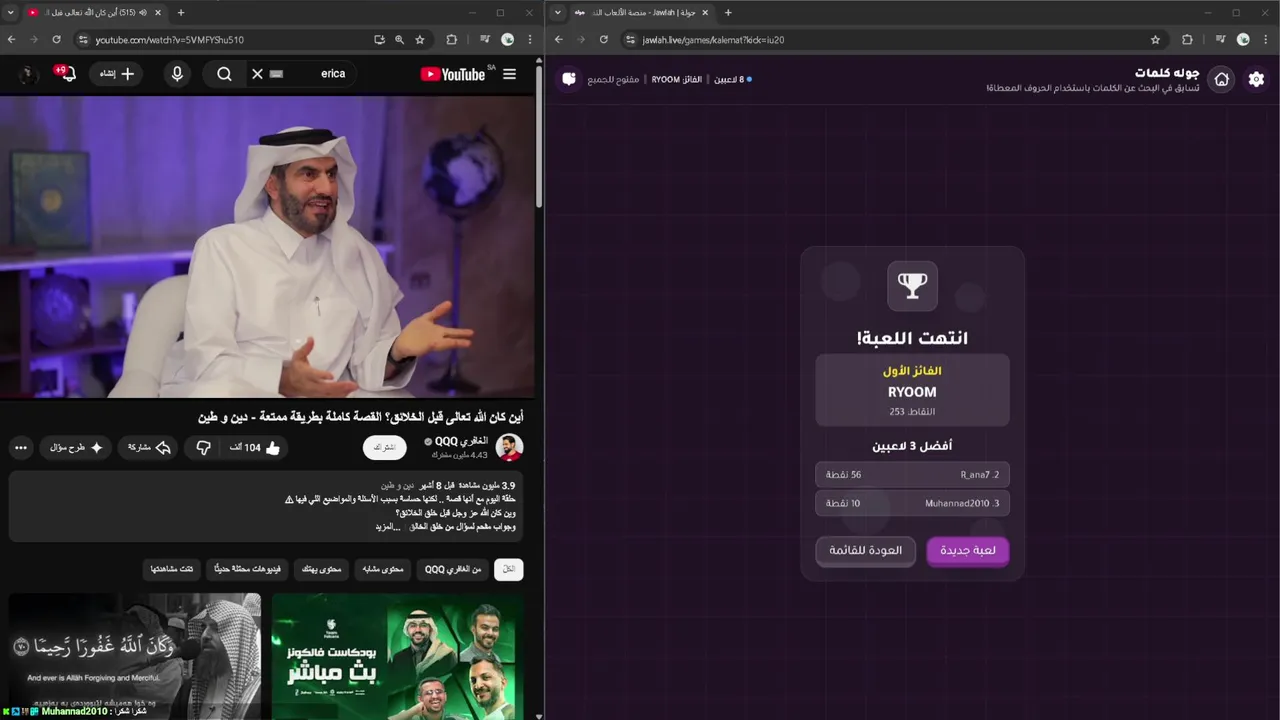Click the trophy icon in game-over card

(912, 286)
